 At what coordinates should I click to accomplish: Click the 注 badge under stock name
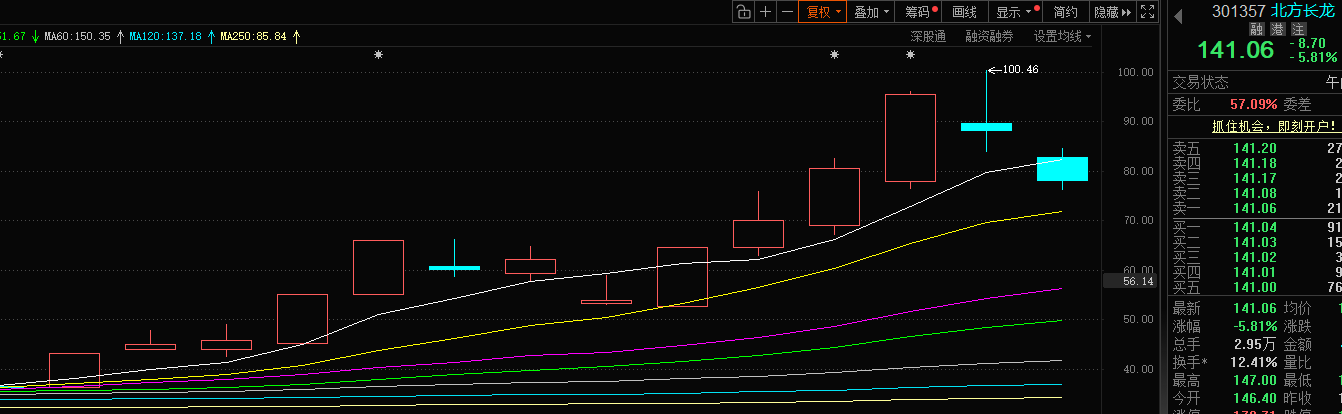click(x=1291, y=30)
